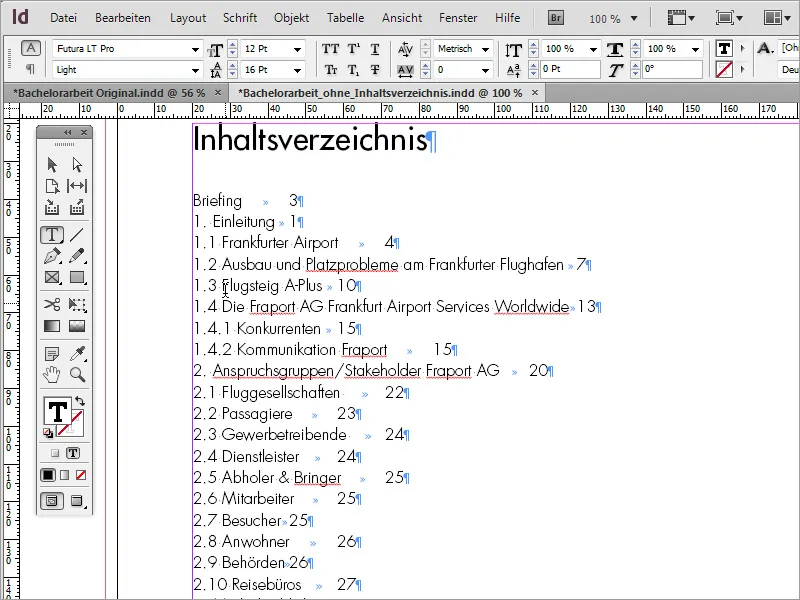
Task: Toggle Small Caps formatting (Tr)
Action: click(x=330, y=70)
